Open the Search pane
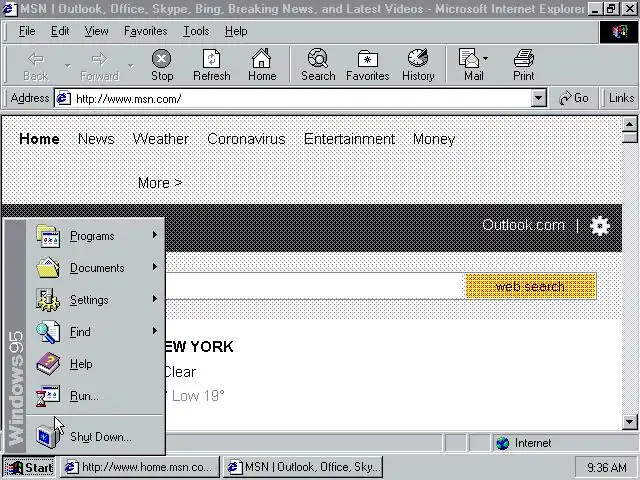The width and height of the screenshot is (640, 480). [318, 66]
